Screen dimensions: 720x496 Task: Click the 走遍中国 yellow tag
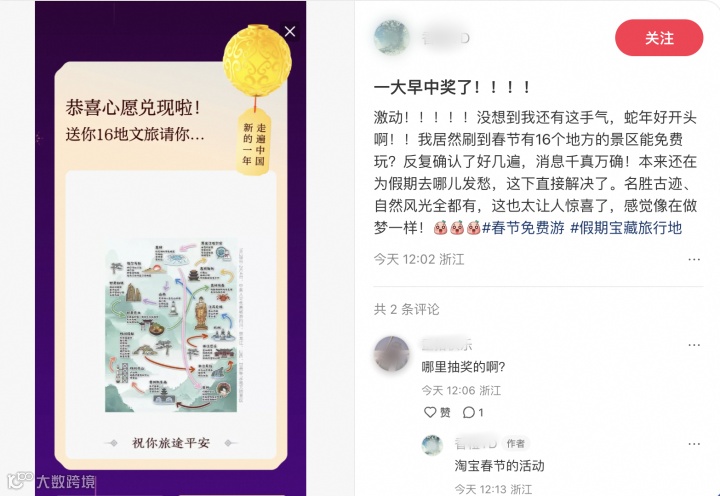254,143
